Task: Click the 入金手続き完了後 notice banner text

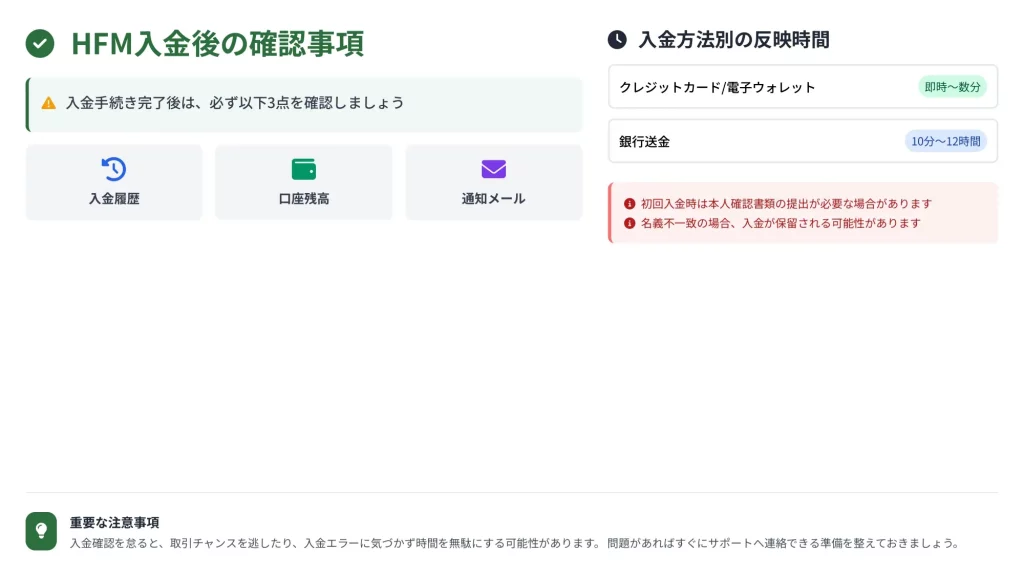Action: [x=235, y=103]
